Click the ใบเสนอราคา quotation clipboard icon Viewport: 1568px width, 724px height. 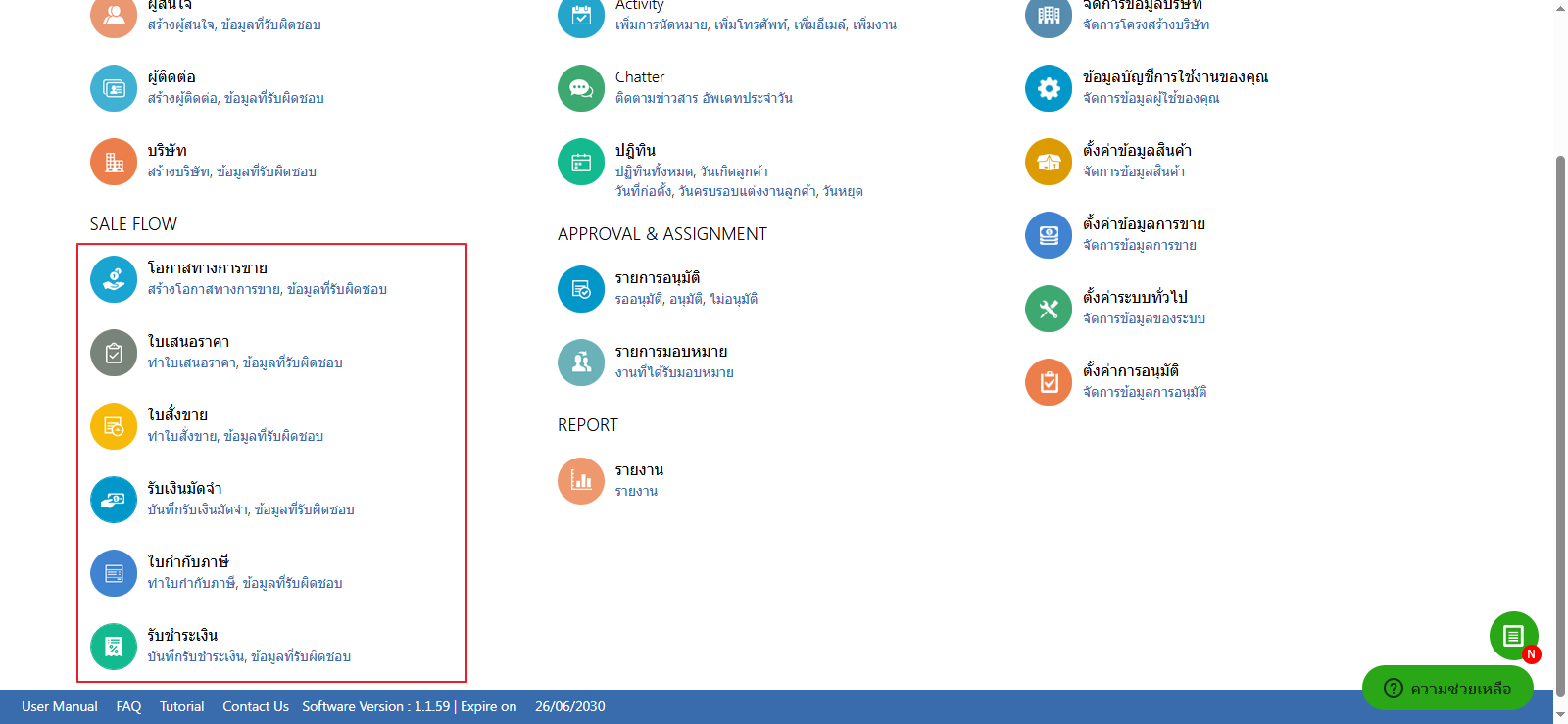tap(114, 353)
